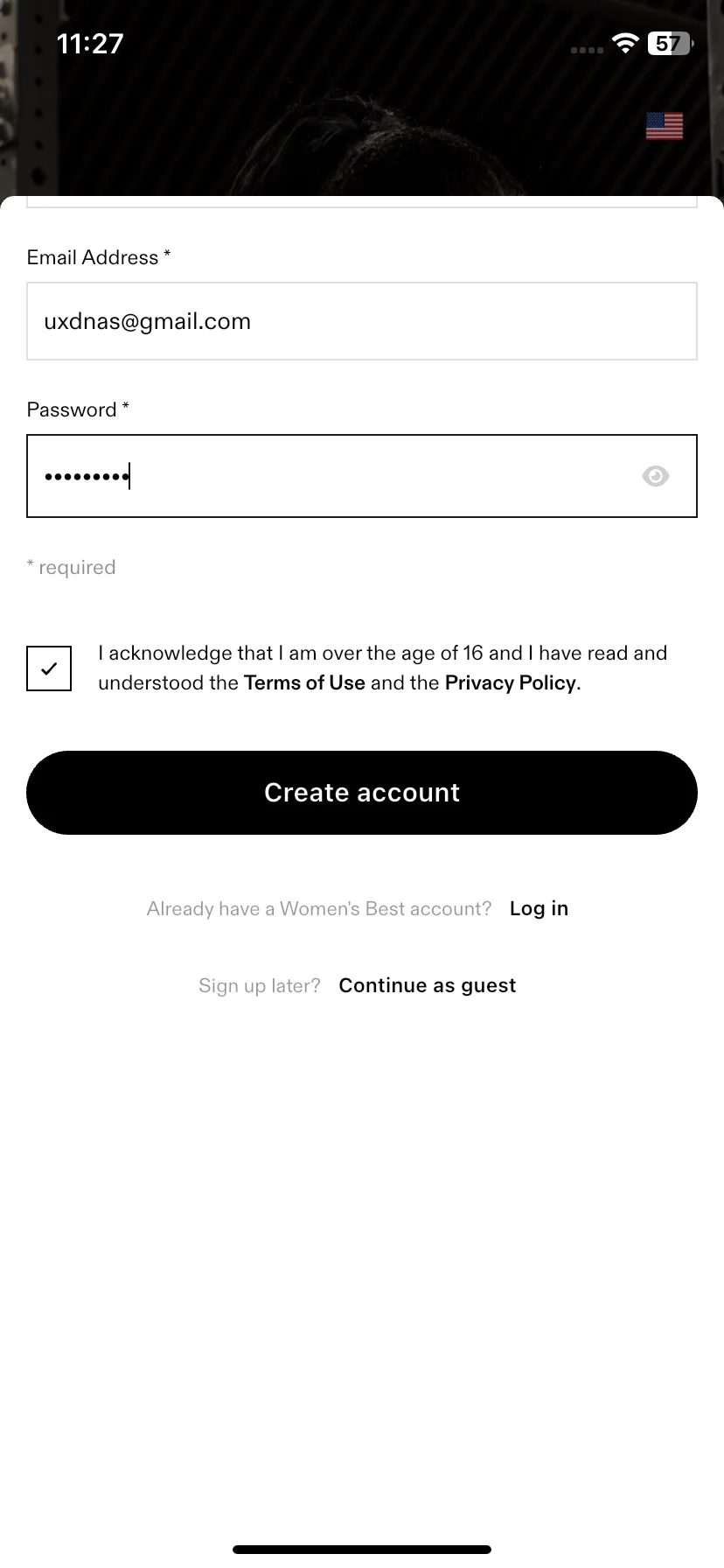Open the Terms of Use link

point(304,682)
